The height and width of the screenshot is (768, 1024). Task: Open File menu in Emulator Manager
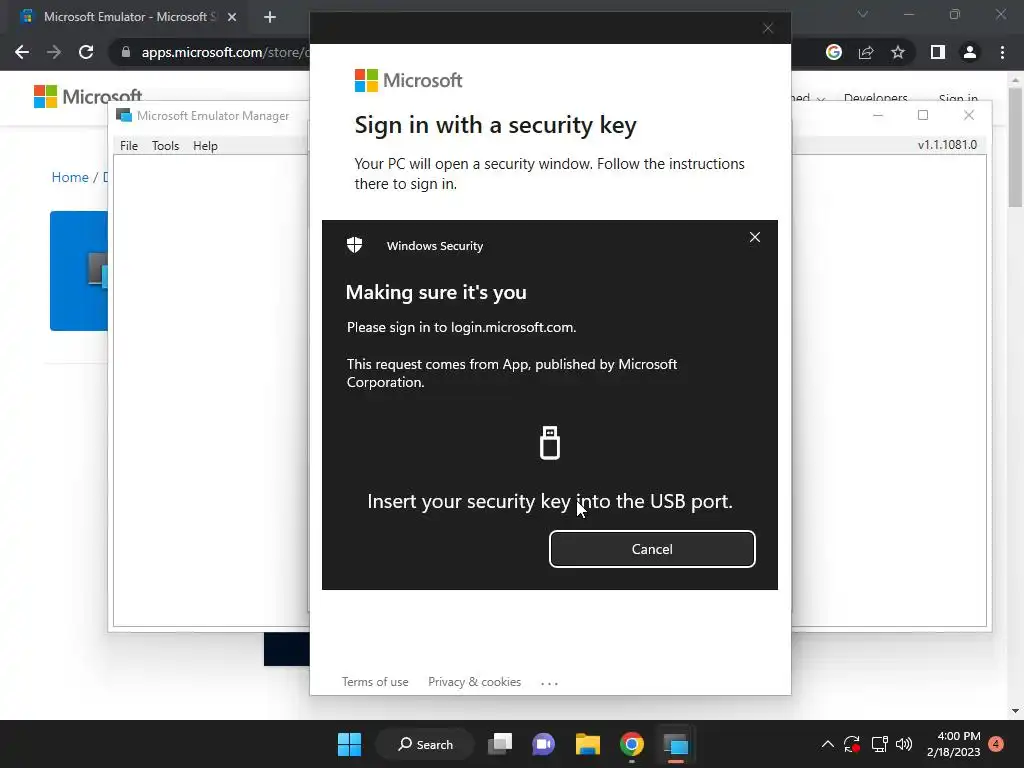point(129,146)
